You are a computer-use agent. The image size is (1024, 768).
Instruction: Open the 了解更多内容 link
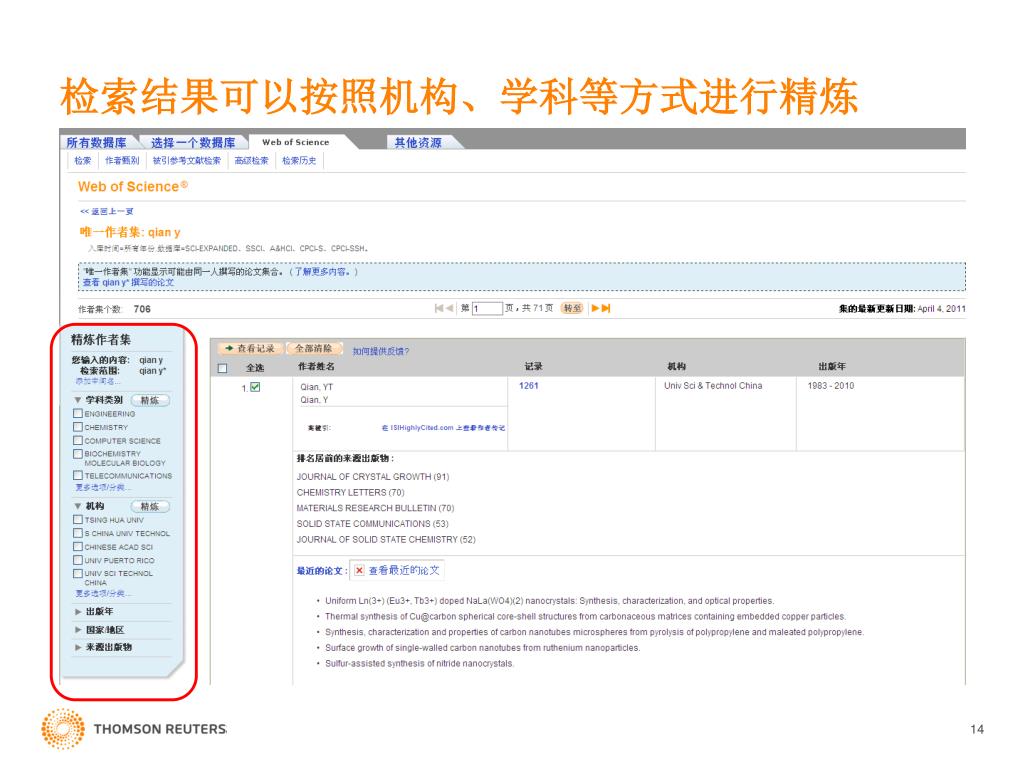click(322, 272)
